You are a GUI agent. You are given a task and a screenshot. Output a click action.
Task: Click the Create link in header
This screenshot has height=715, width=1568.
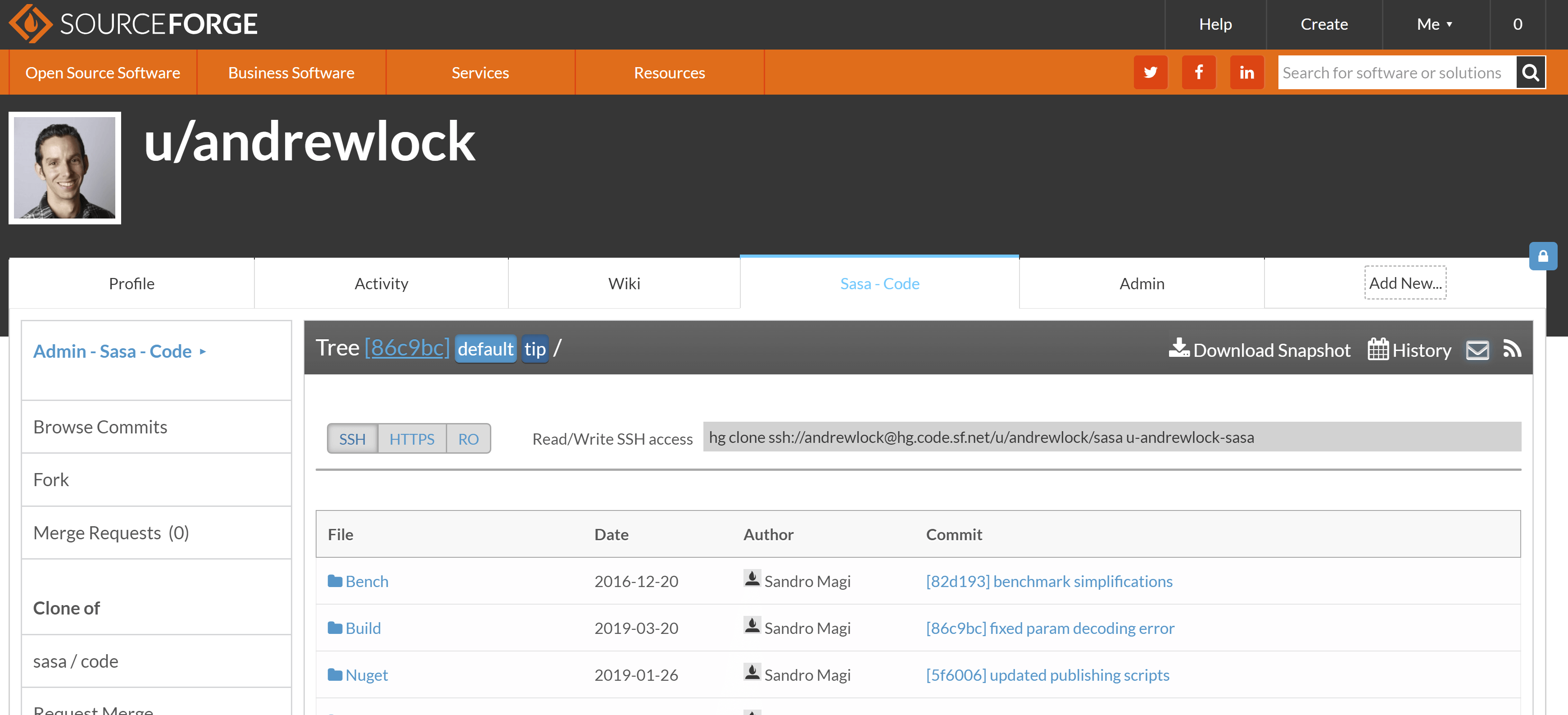click(1324, 24)
